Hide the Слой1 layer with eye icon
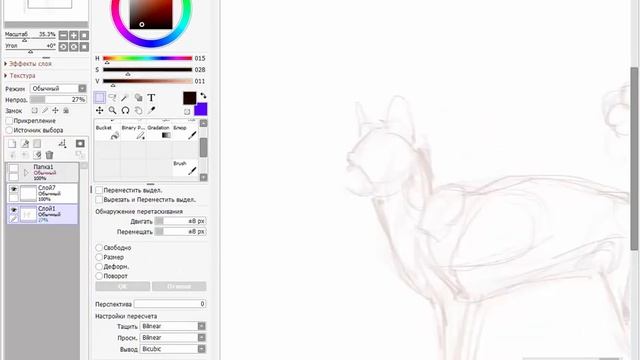The image size is (640, 360). click(13, 209)
